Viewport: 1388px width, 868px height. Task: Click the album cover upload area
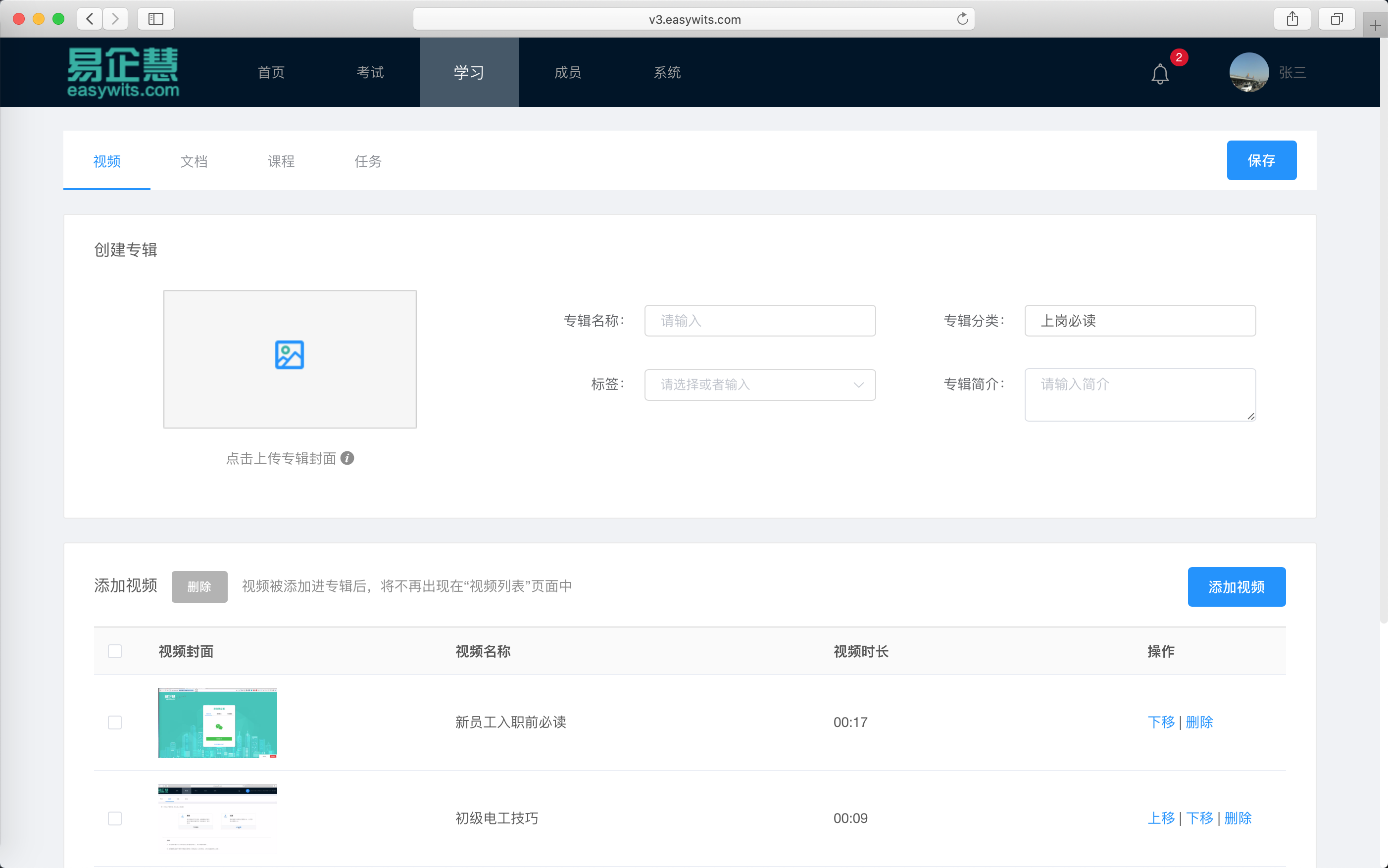click(290, 359)
